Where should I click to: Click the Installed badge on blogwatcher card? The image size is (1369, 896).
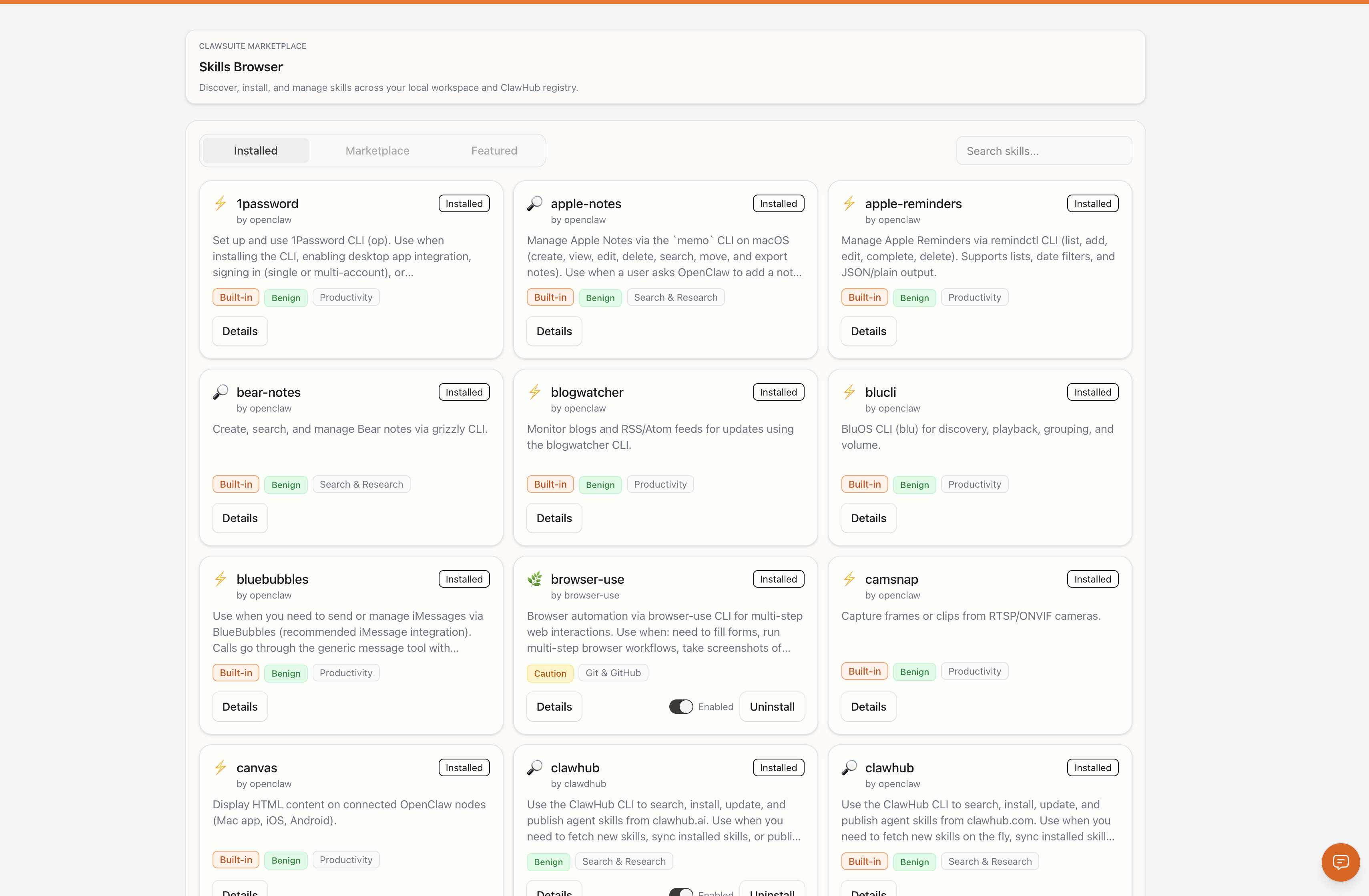tap(778, 392)
